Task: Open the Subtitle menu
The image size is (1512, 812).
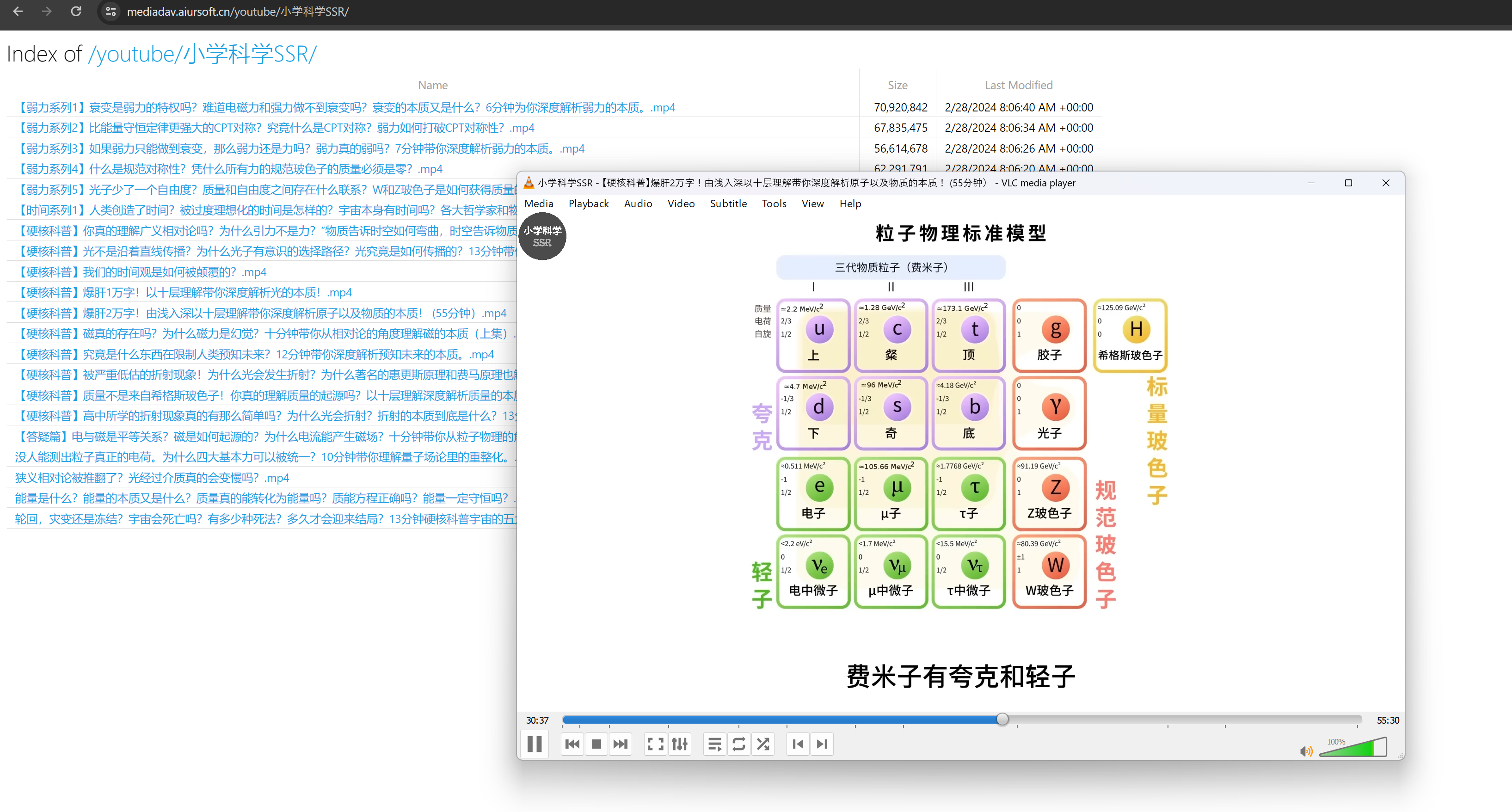Action: 728,203
